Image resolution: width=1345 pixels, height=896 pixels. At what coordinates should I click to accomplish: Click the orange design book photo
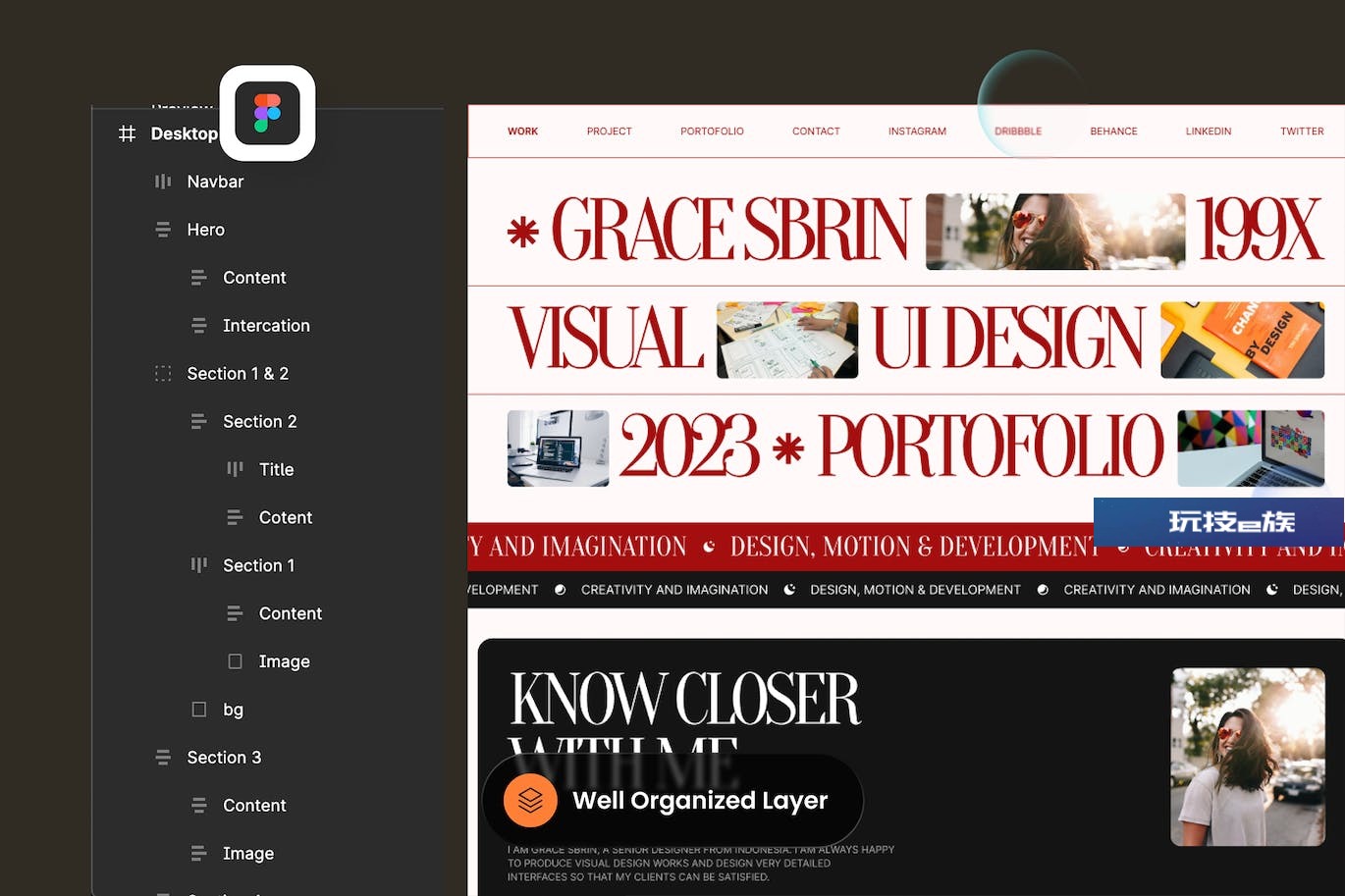click(1242, 341)
